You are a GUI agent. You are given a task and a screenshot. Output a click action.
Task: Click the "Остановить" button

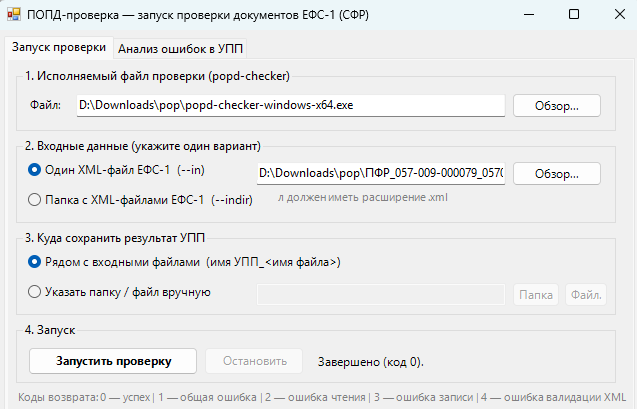(254, 361)
